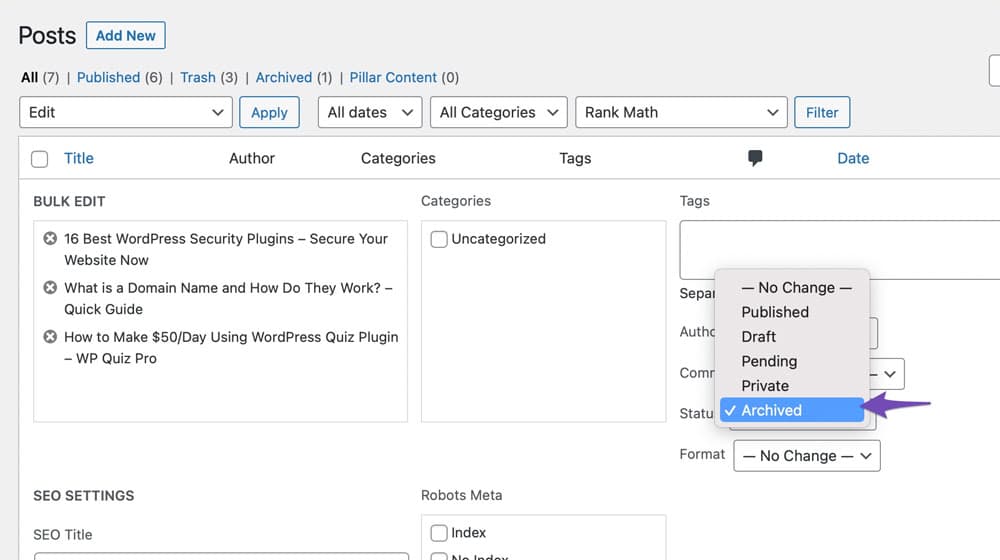The image size is (1000, 560).
Task: Expand the Format No Change dropdown
Action: [x=806, y=456]
